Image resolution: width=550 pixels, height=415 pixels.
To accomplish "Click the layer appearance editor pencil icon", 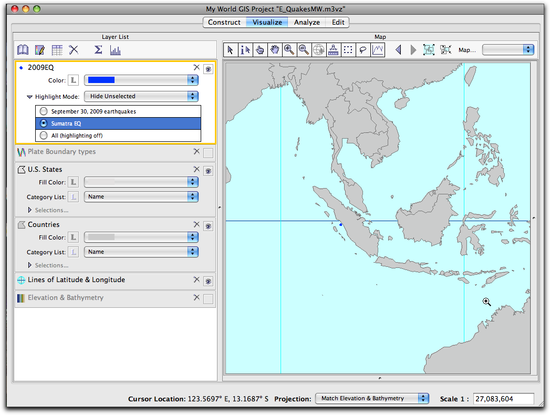I will (x=40, y=50).
